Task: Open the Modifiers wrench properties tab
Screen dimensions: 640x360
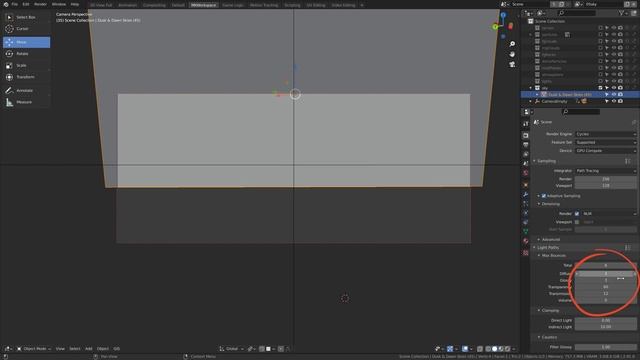Action: coord(526,194)
